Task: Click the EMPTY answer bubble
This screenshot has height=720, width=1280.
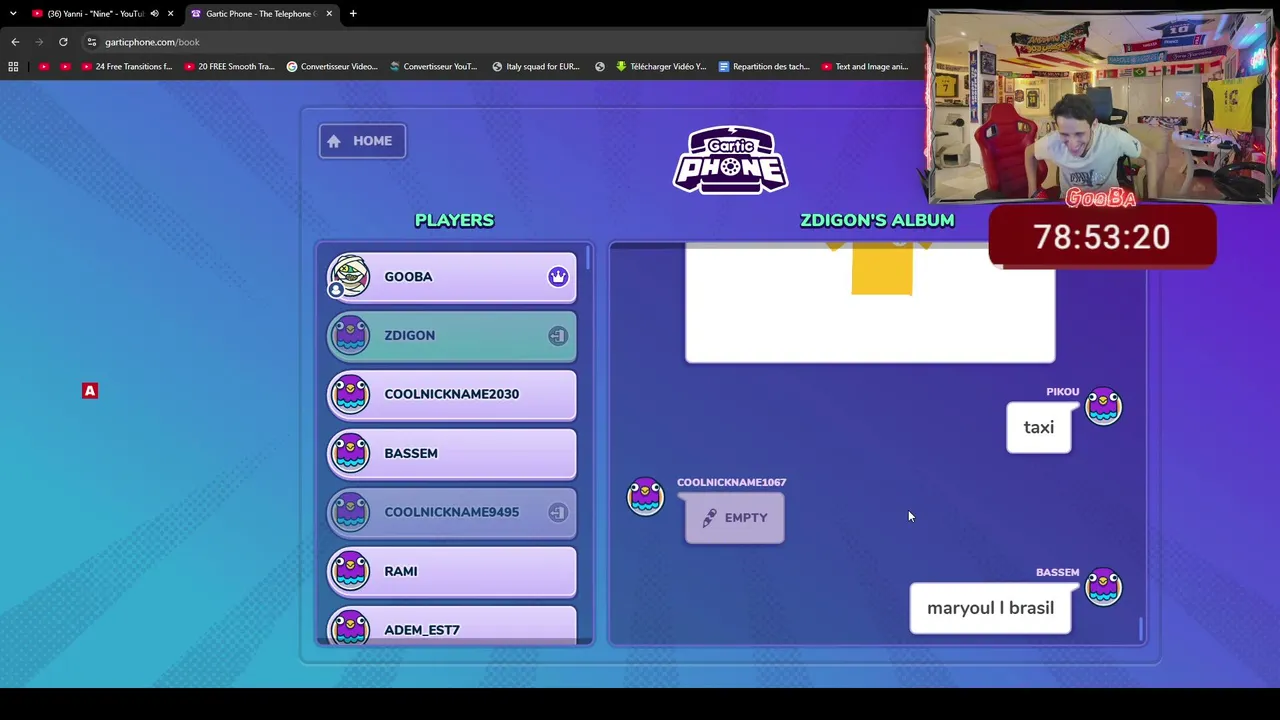Action: (x=735, y=518)
